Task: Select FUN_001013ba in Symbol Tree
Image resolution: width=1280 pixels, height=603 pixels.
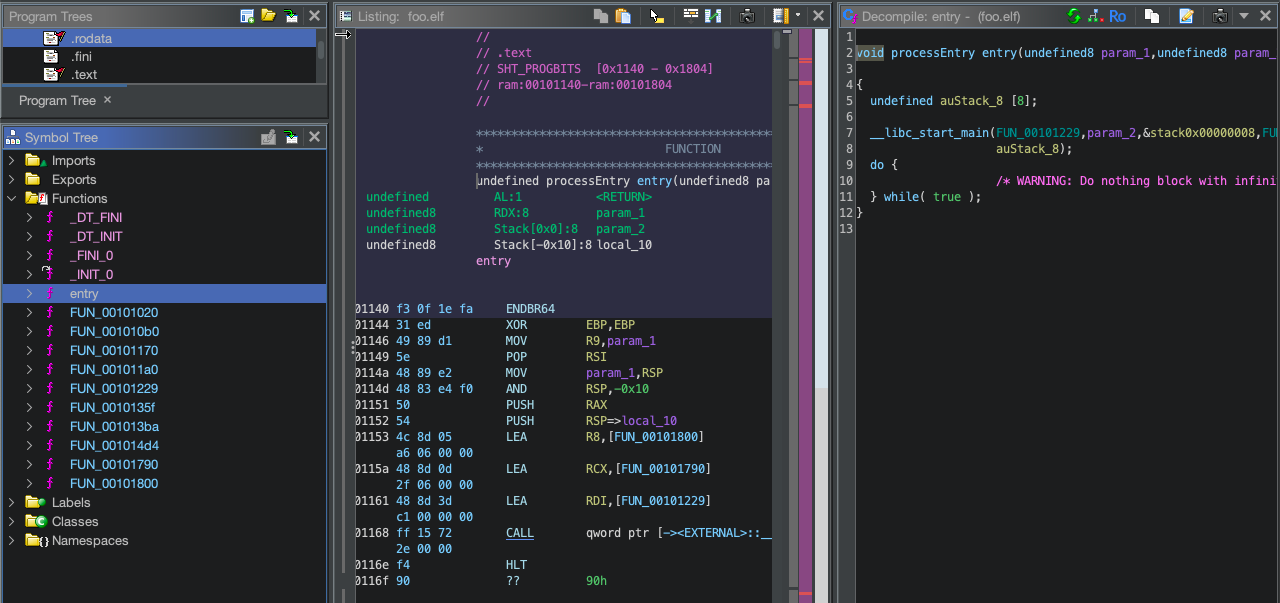Action: pyautogui.click(x=114, y=426)
